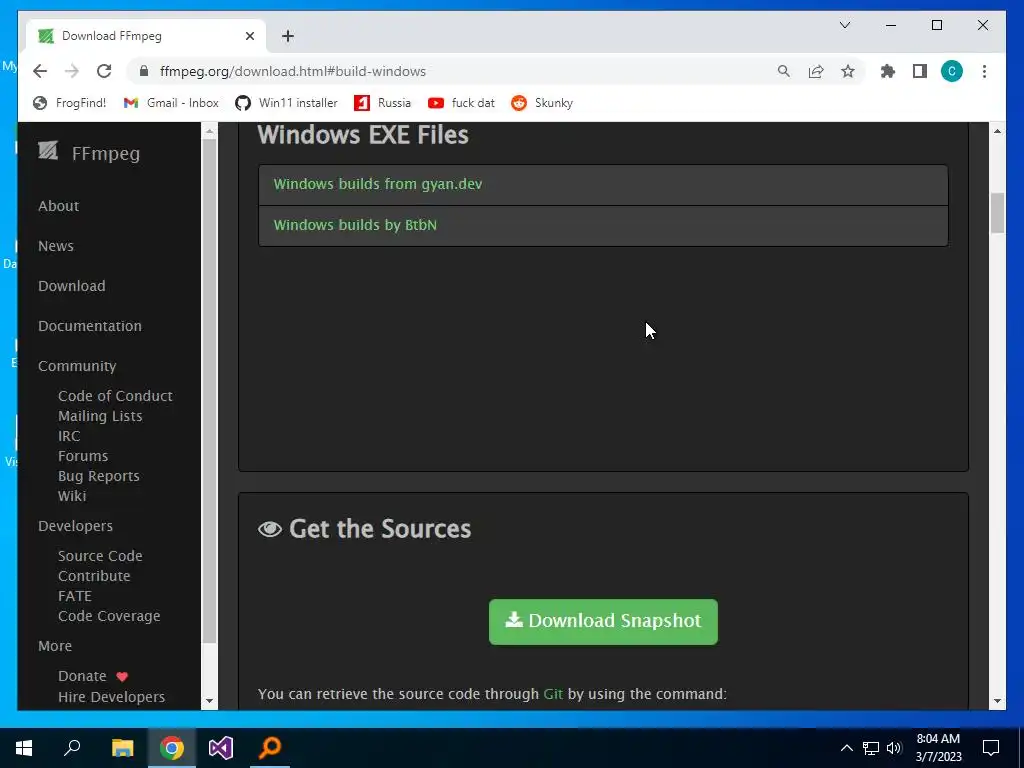Open the Skunky Reddit bookmark
1024x768 pixels.
pyautogui.click(x=542, y=103)
